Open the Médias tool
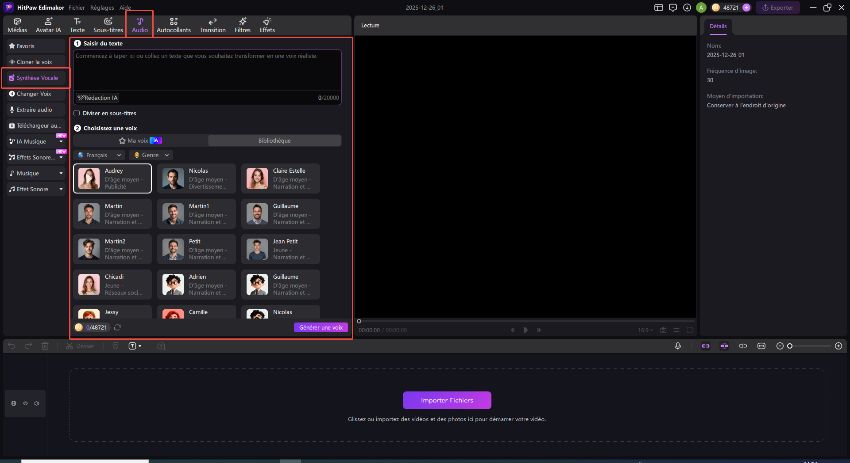 point(17,25)
